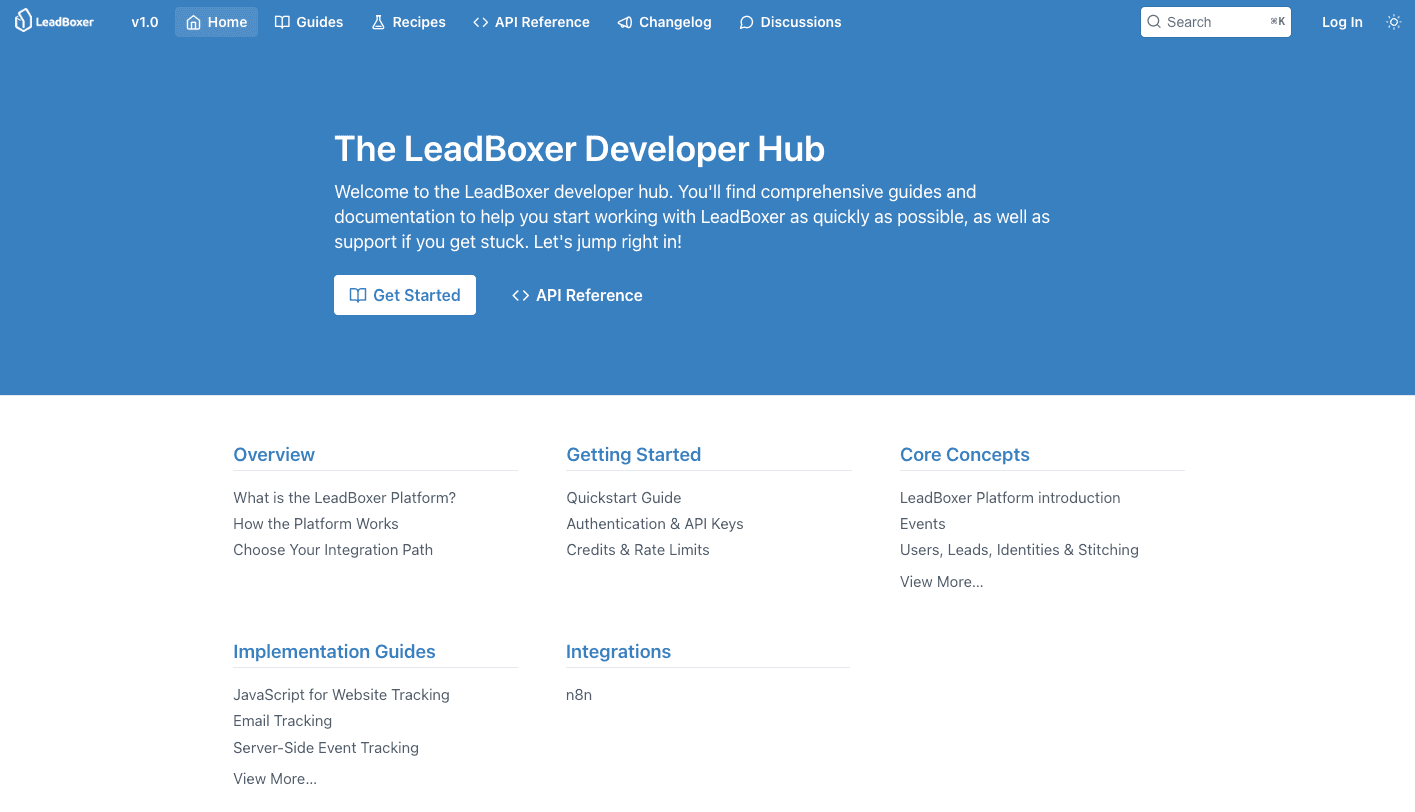Open the Events link

(923, 524)
